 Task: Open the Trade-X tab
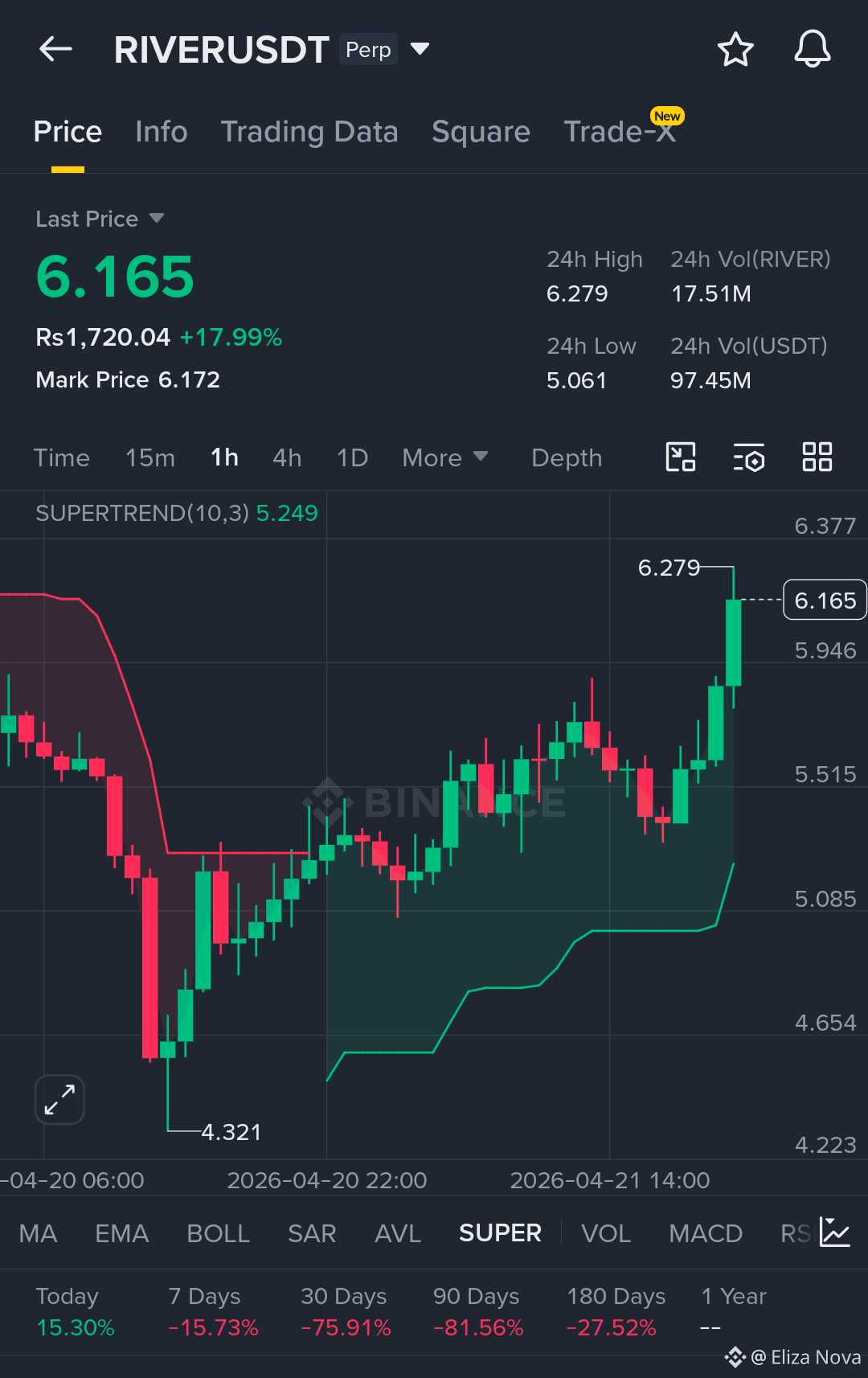tap(620, 132)
